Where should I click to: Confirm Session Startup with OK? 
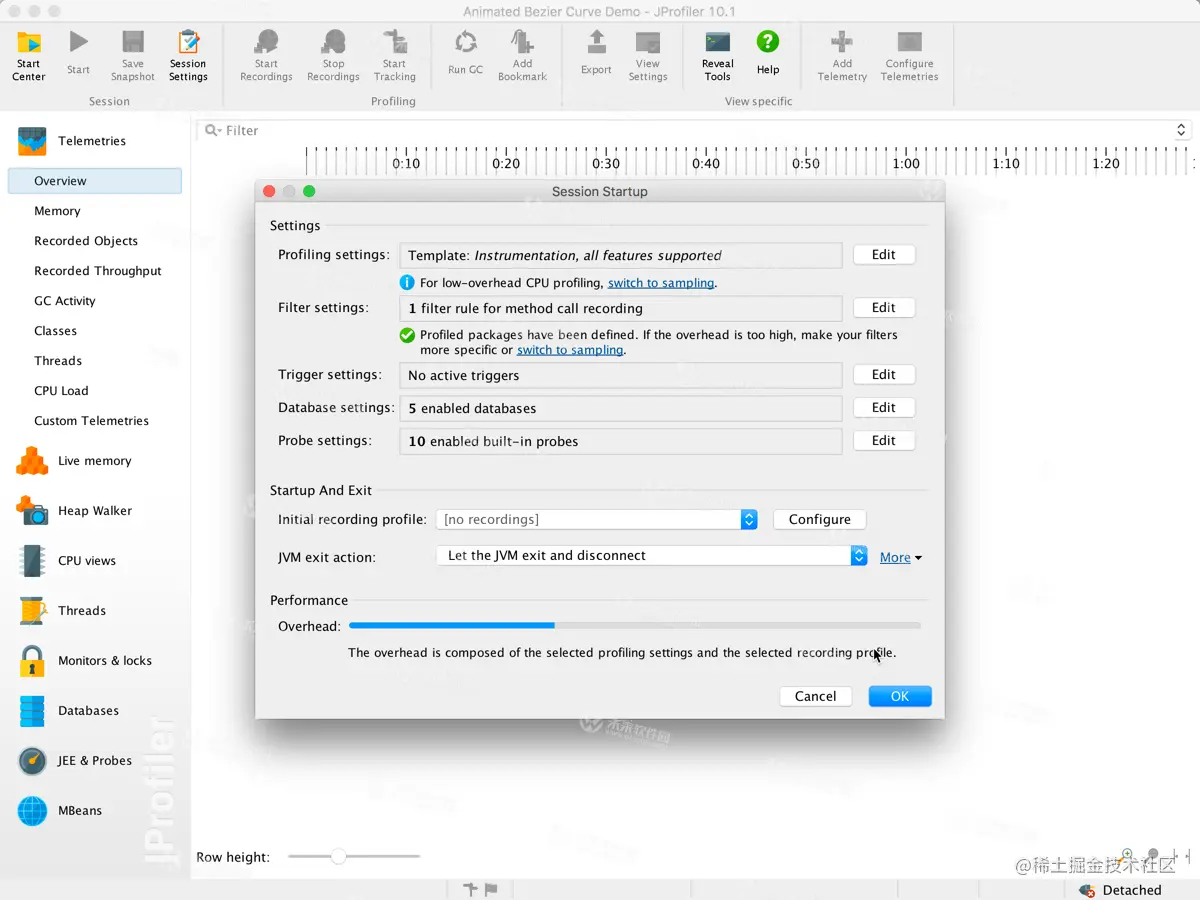click(x=900, y=696)
